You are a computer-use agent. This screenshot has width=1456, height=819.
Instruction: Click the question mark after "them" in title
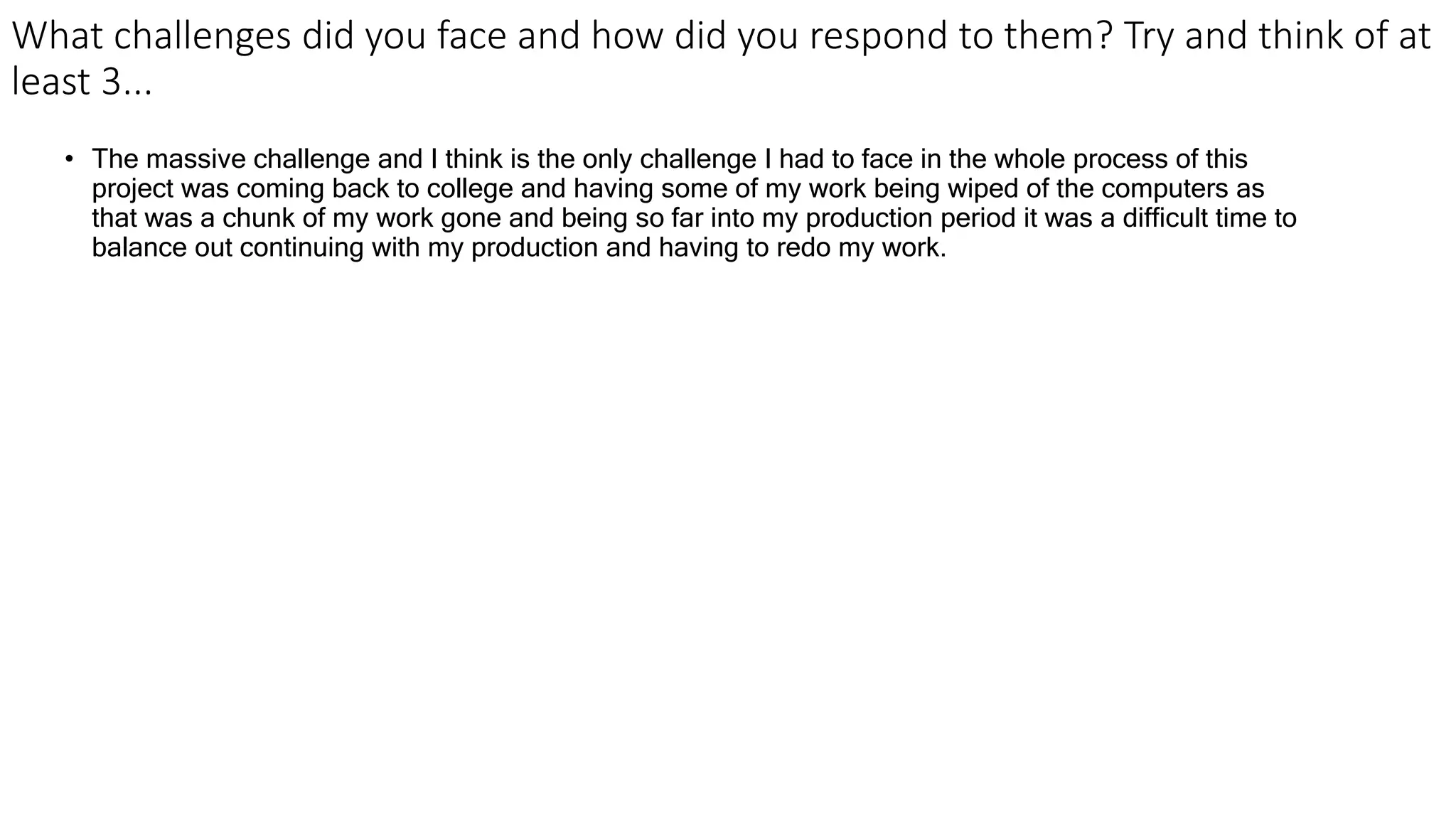1105,36
